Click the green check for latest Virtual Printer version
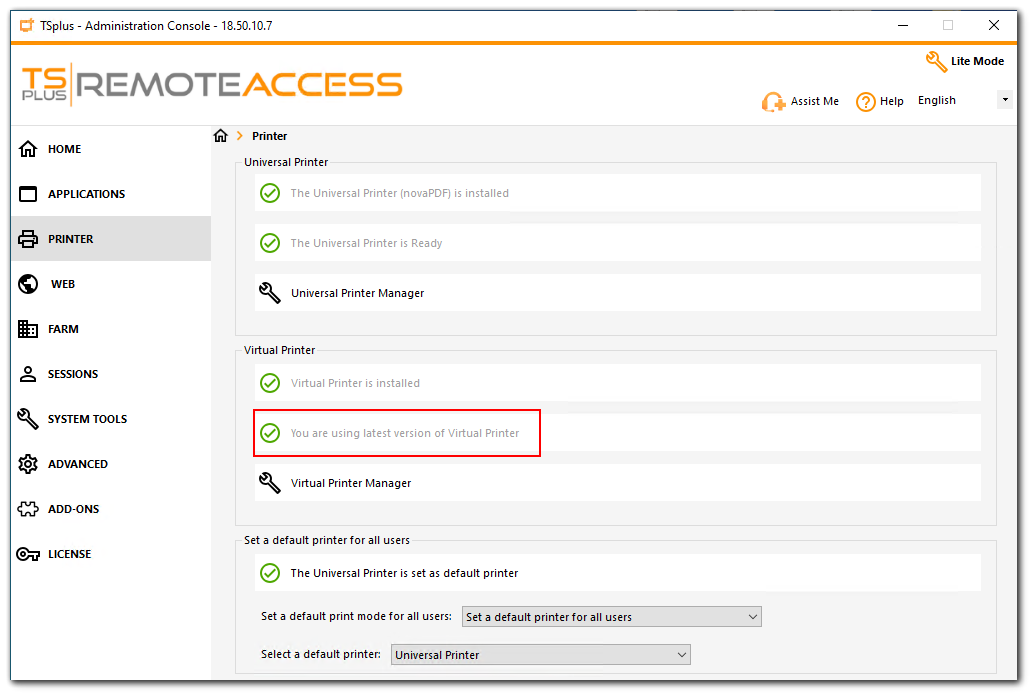 click(270, 432)
